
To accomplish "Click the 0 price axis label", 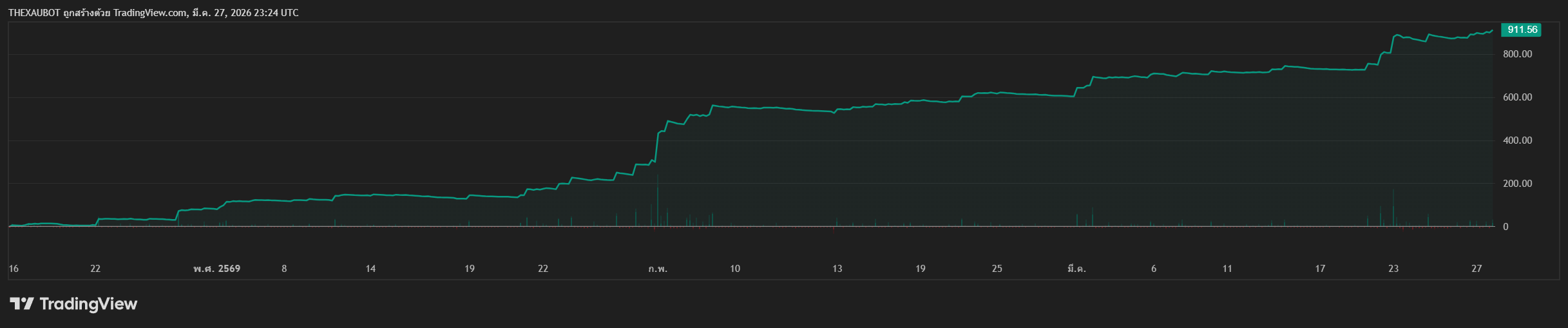I will (x=1506, y=227).
